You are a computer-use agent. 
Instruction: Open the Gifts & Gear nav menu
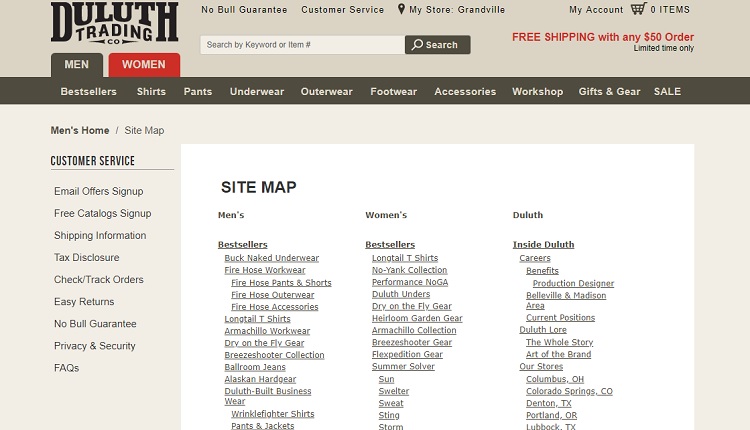[x=609, y=91]
